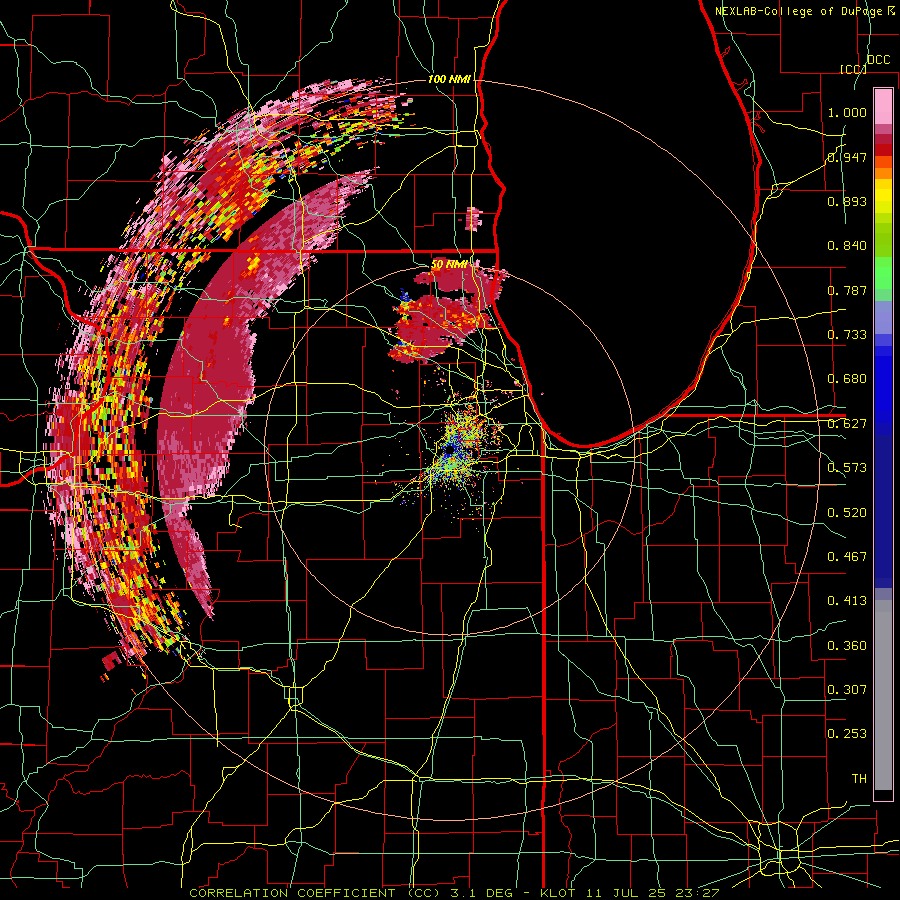Screen dimensions: 900x900
Task: Click the "0.787" color scale value
Action: click(847, 290)
